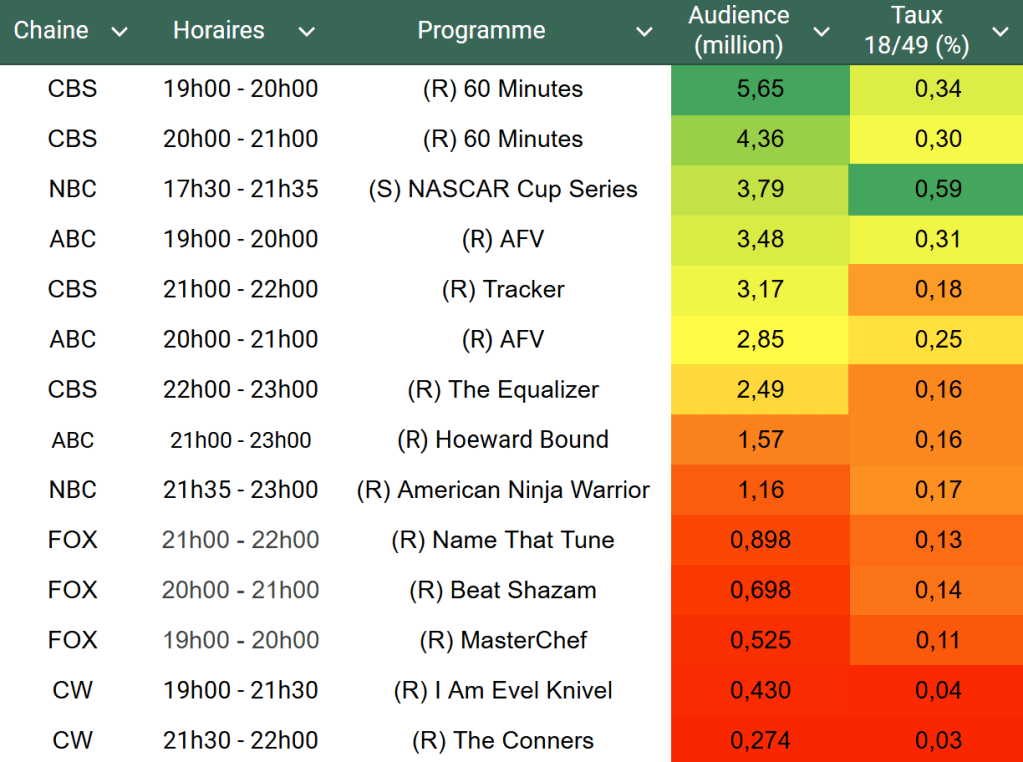Click the Audience (million) filter arrow
This screenshot has height=762, width=1023.
pos(822,32)
